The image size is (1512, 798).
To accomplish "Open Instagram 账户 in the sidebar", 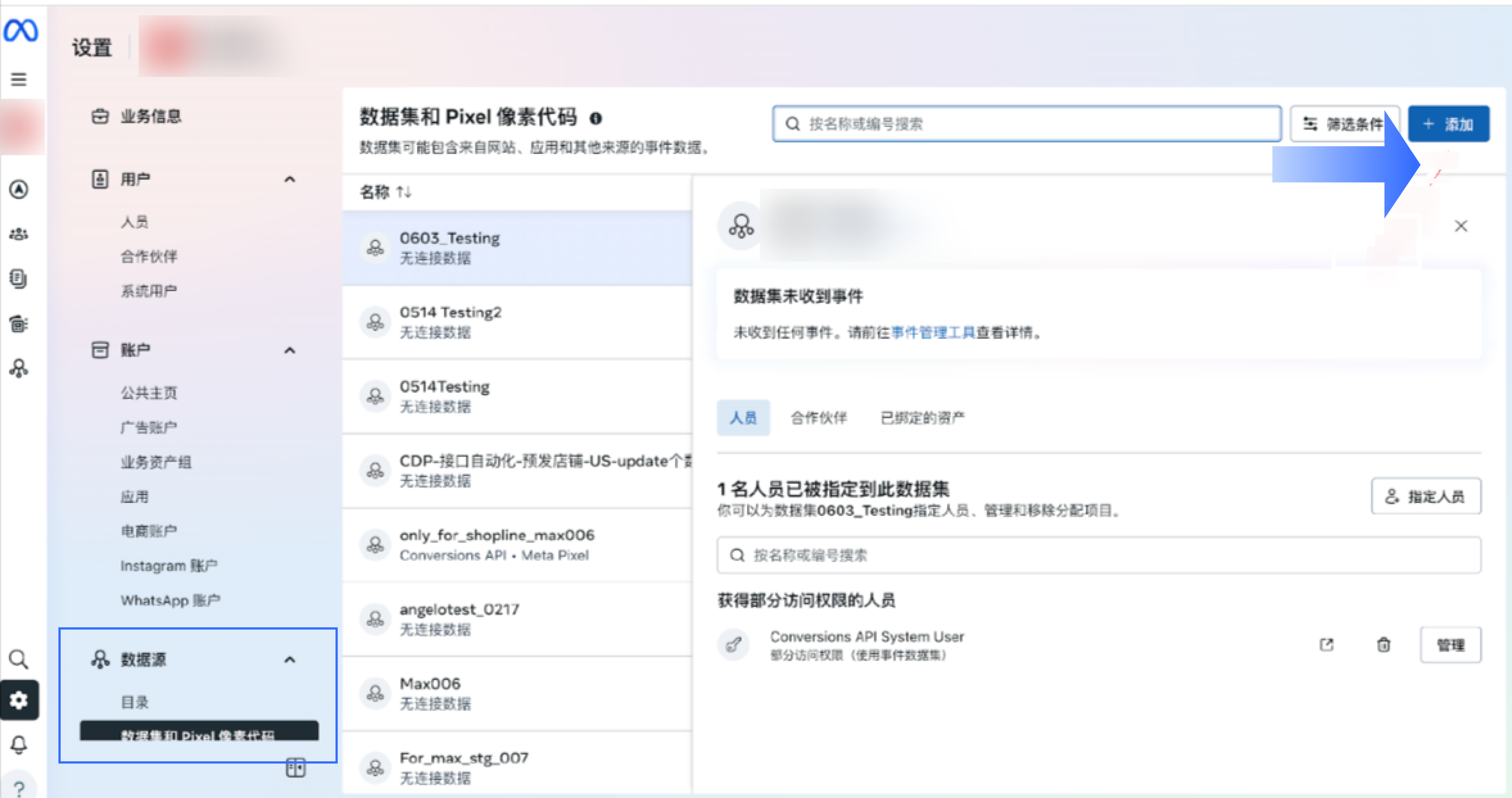I will 168,566.
